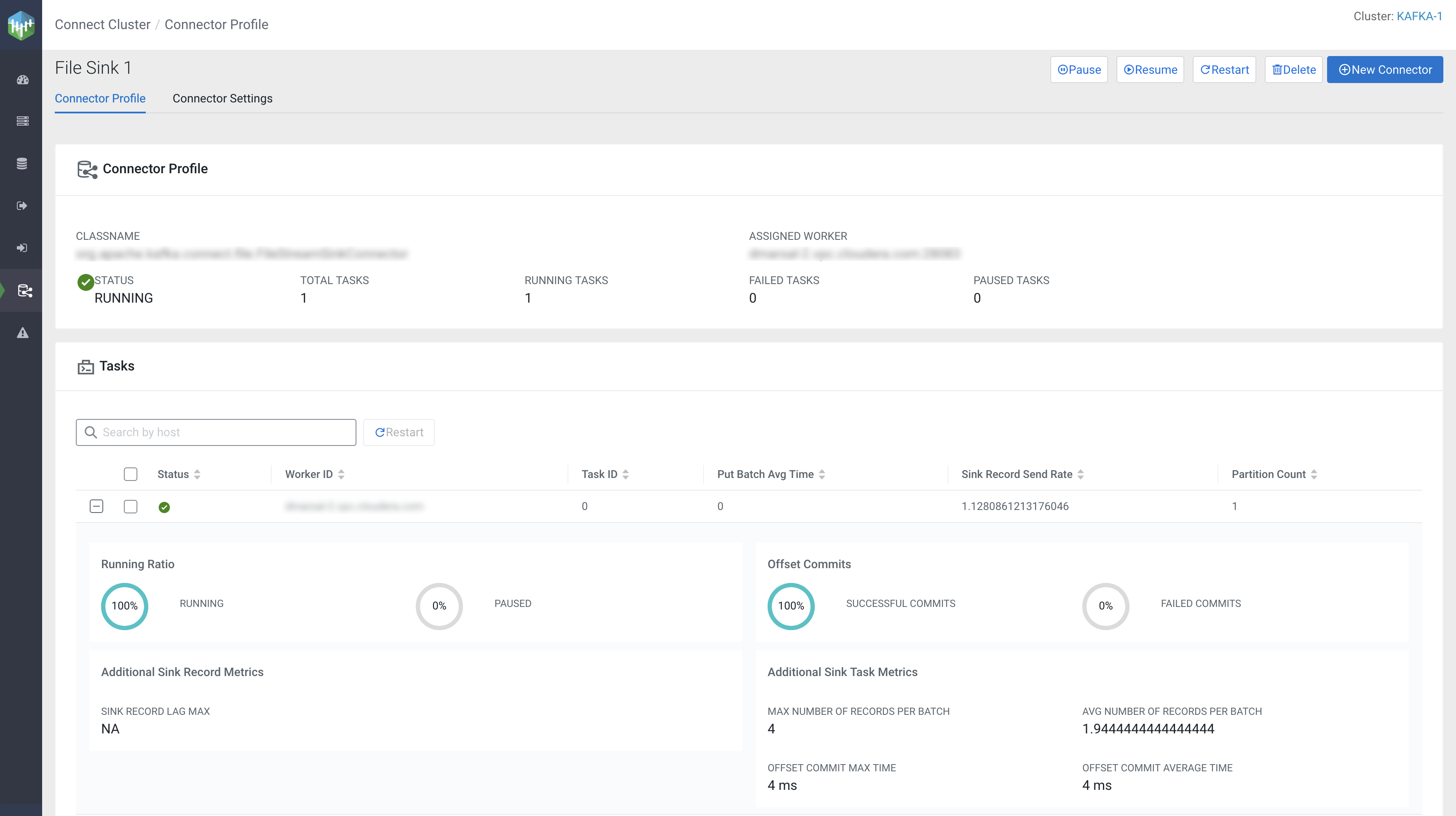Image resolution: width=1456 pixels, height=816 pixels.
Task: Tick the select-all checkbox in tasks header
Action: (x=131, y=474)
